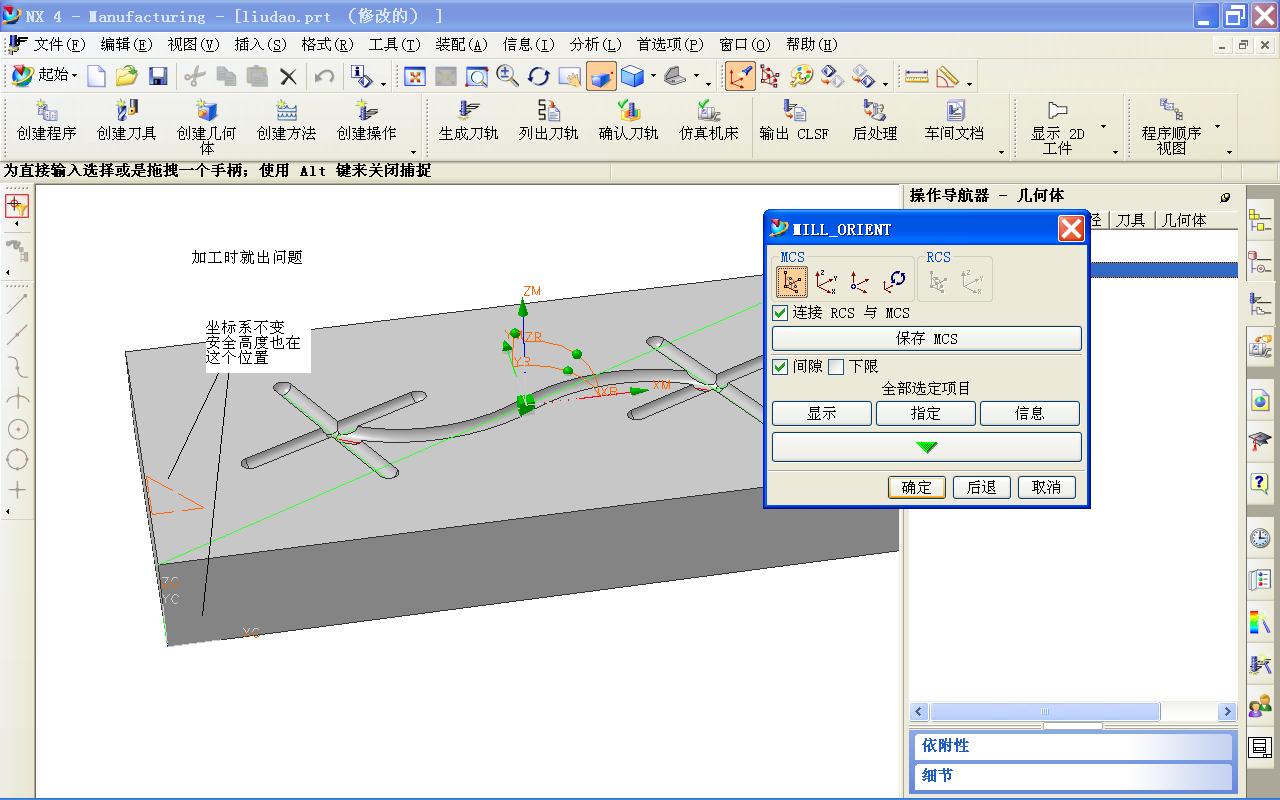Click the 保存 MCS button
1280x800 pixels.
click(x=926, y=339)
